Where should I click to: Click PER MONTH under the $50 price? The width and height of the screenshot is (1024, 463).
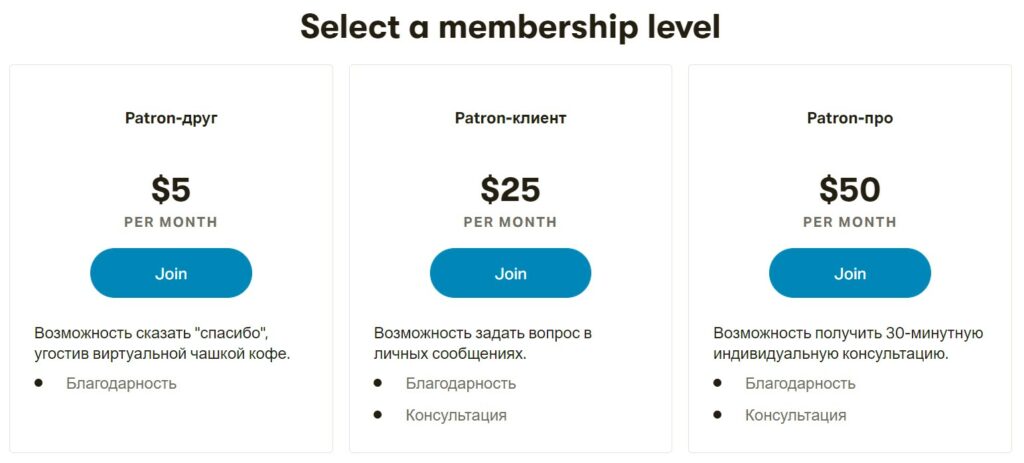[850, 222]
